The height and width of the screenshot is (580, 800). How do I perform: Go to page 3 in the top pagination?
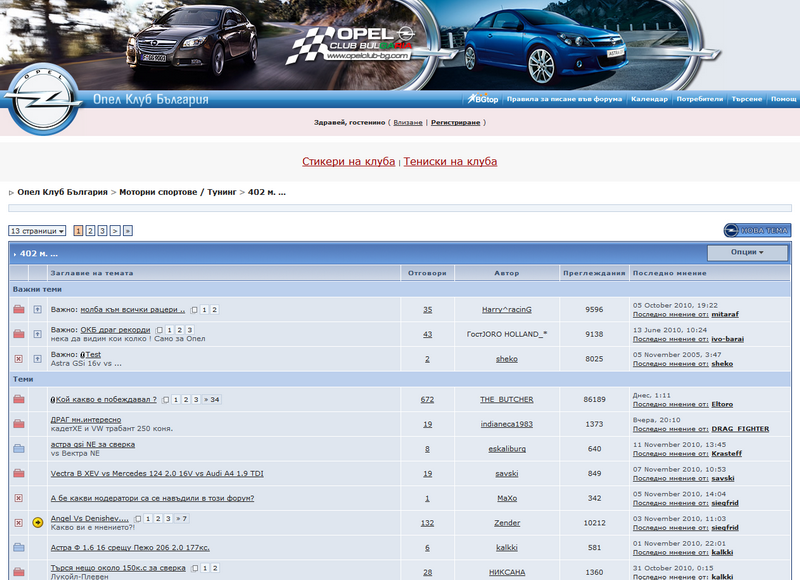pyautogui.click(x=103, y=231)
